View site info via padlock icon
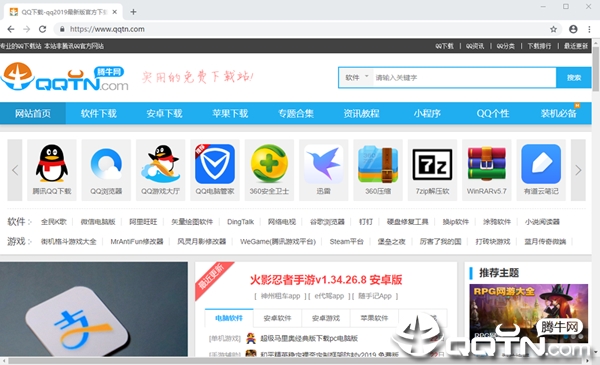This screenshot has height=365, width=600. click(x=62, y=29)
